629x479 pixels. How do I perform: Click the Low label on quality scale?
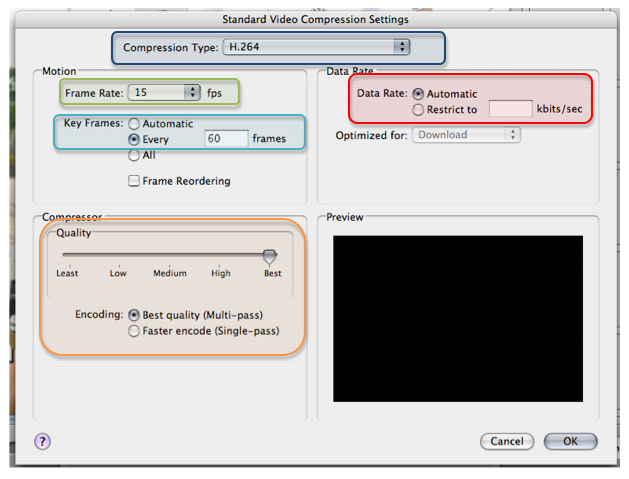click(x=118, y=273)
